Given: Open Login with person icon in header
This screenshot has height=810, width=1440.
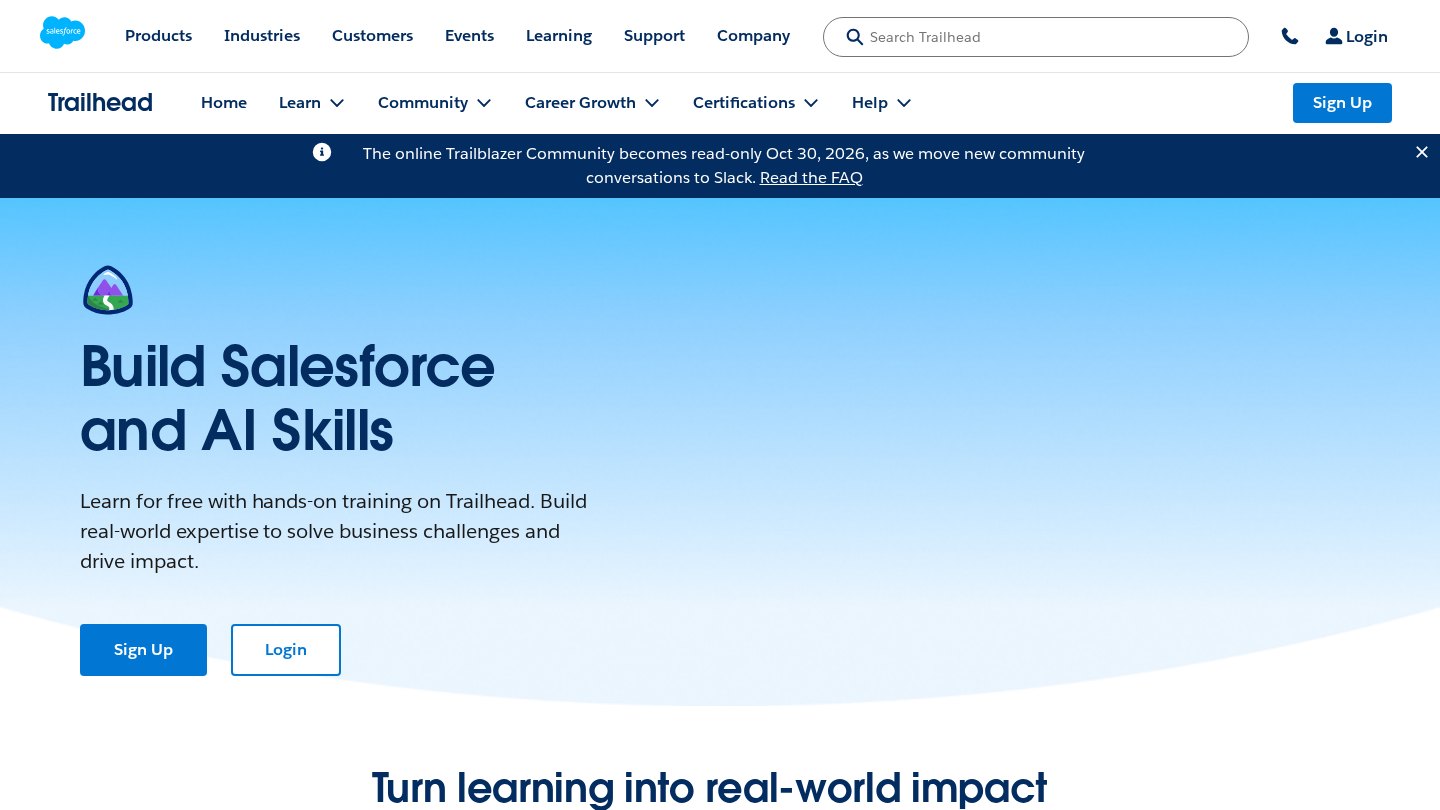Looking at the screenshot, I should pos(1356,36).
